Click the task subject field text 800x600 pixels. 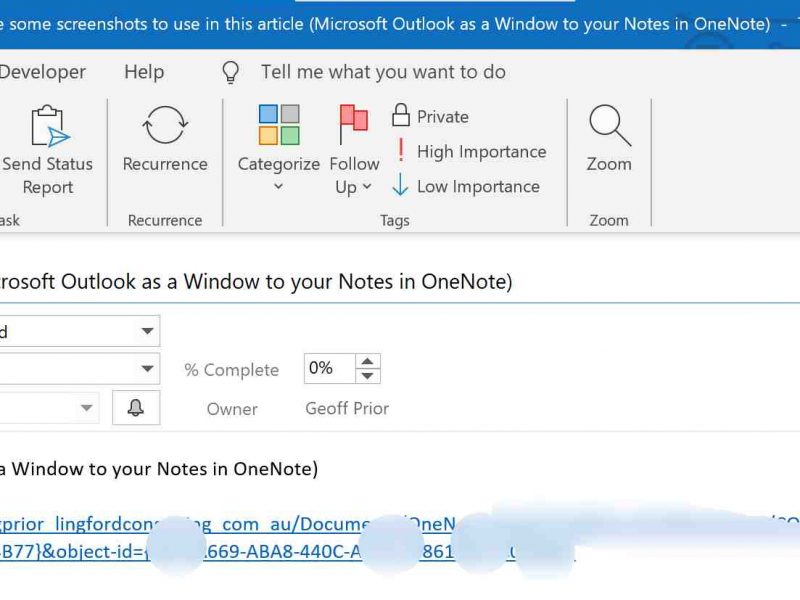pos(256,282)
